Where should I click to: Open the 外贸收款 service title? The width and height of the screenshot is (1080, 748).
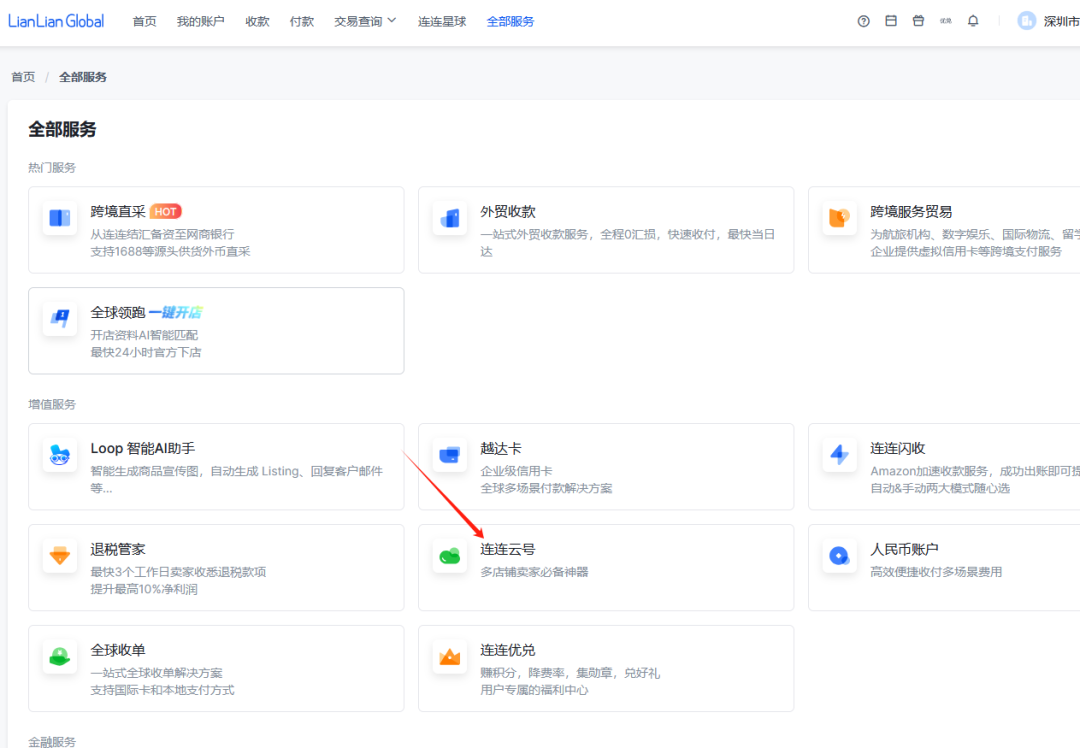508,211
